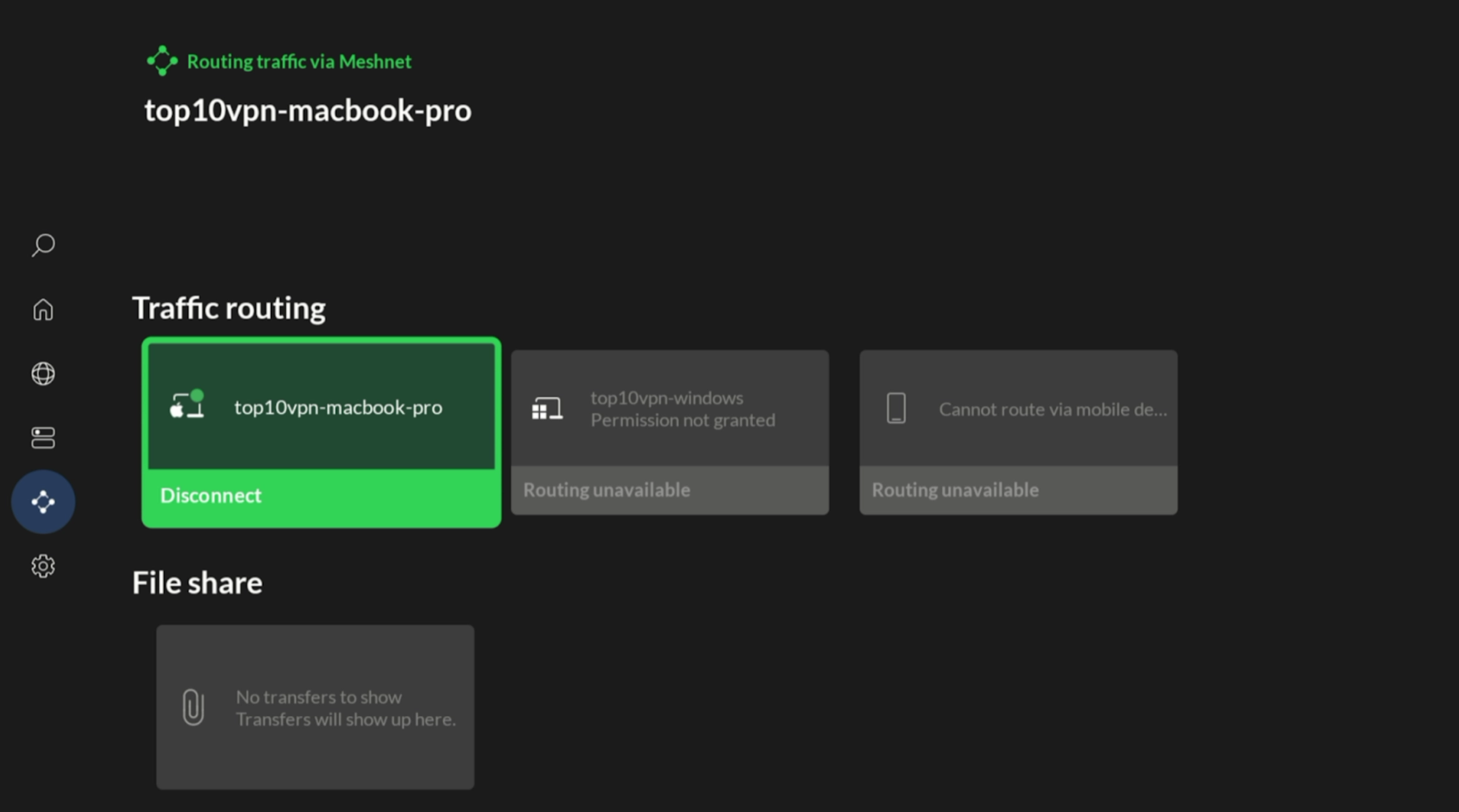Screen dimensions: 1459x812
Task: Select the Meshnet sidebar icon
Action: (x=43, y=502)
